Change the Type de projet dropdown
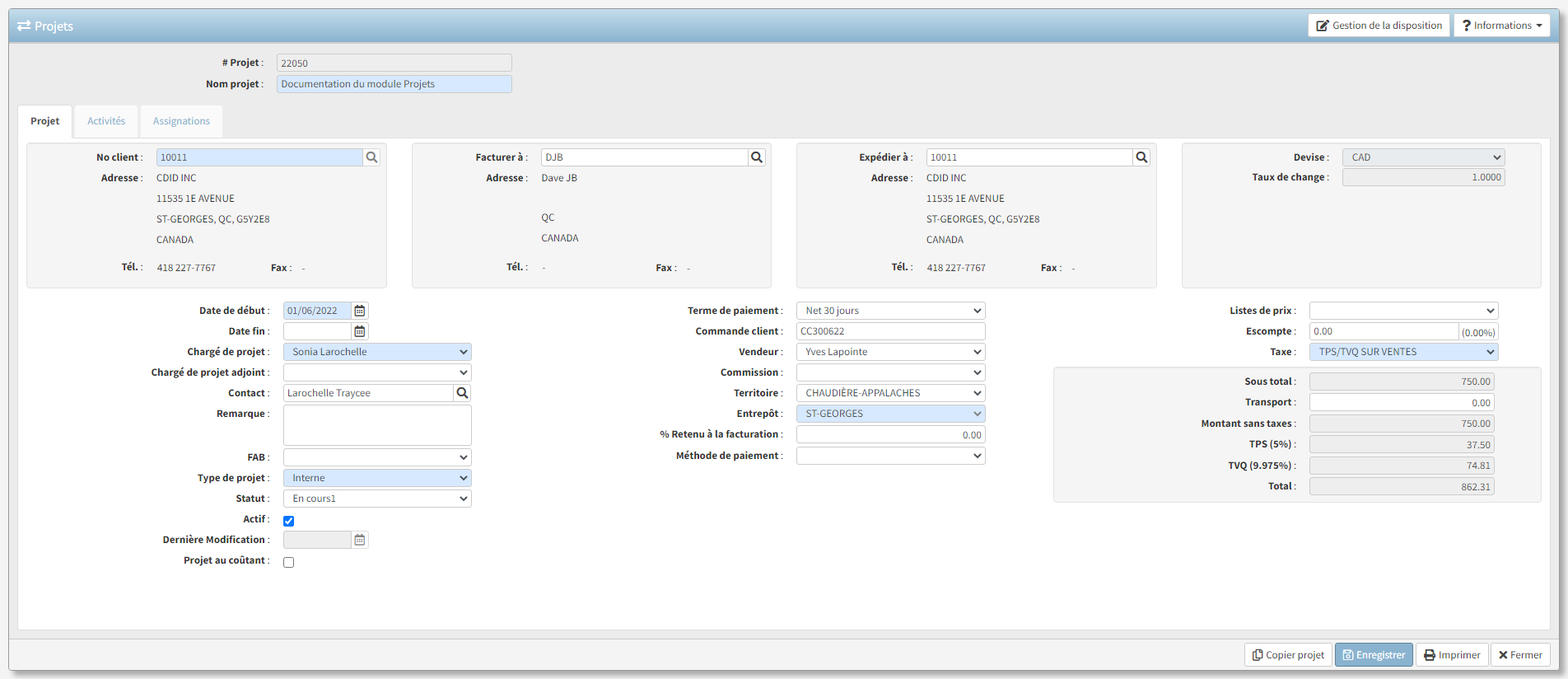The width and height of the screenshot is (1568, 679). tap(377, 478)
